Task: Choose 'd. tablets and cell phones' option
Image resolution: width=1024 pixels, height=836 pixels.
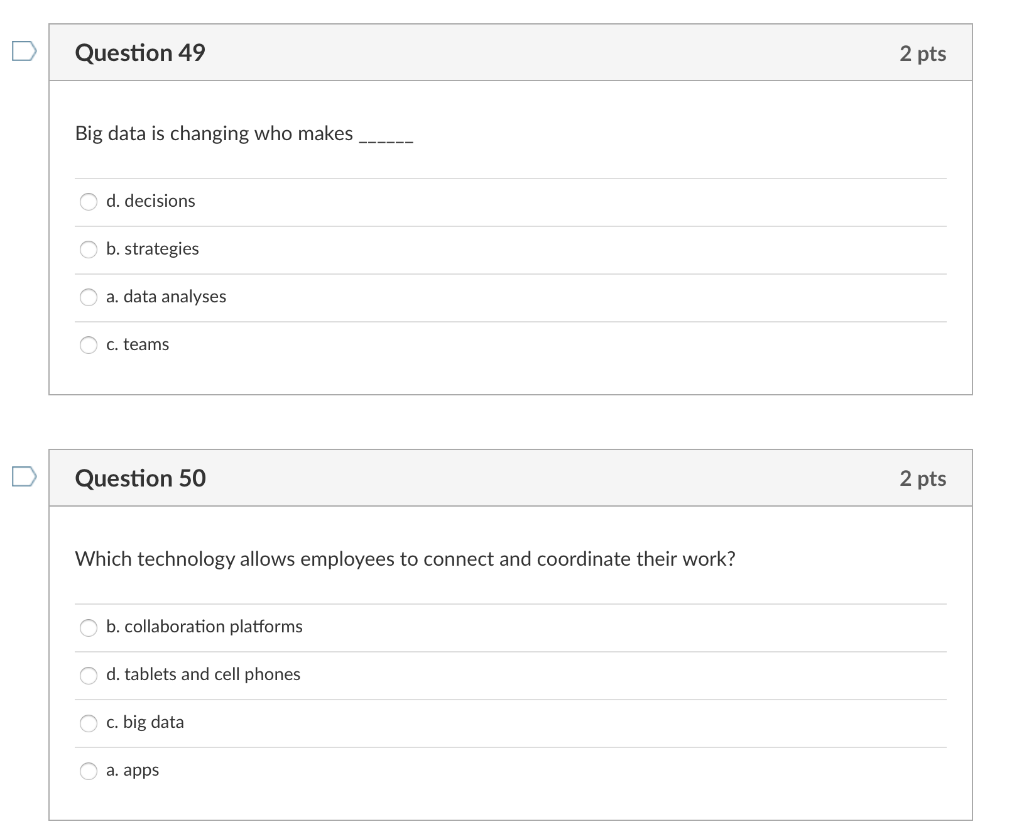Action: point(88,675)
